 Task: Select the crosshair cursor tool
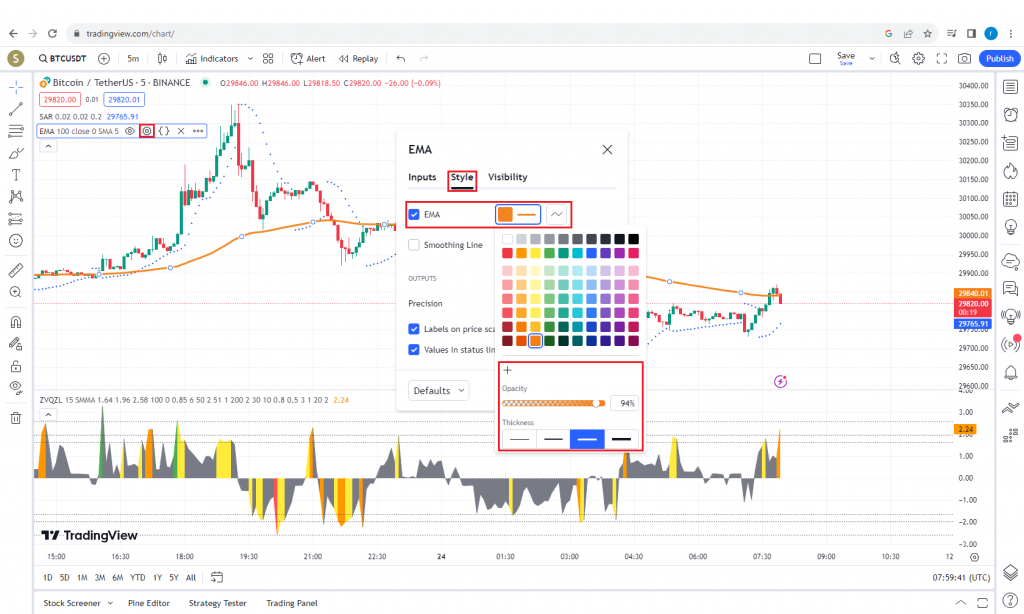coord(16,87)
